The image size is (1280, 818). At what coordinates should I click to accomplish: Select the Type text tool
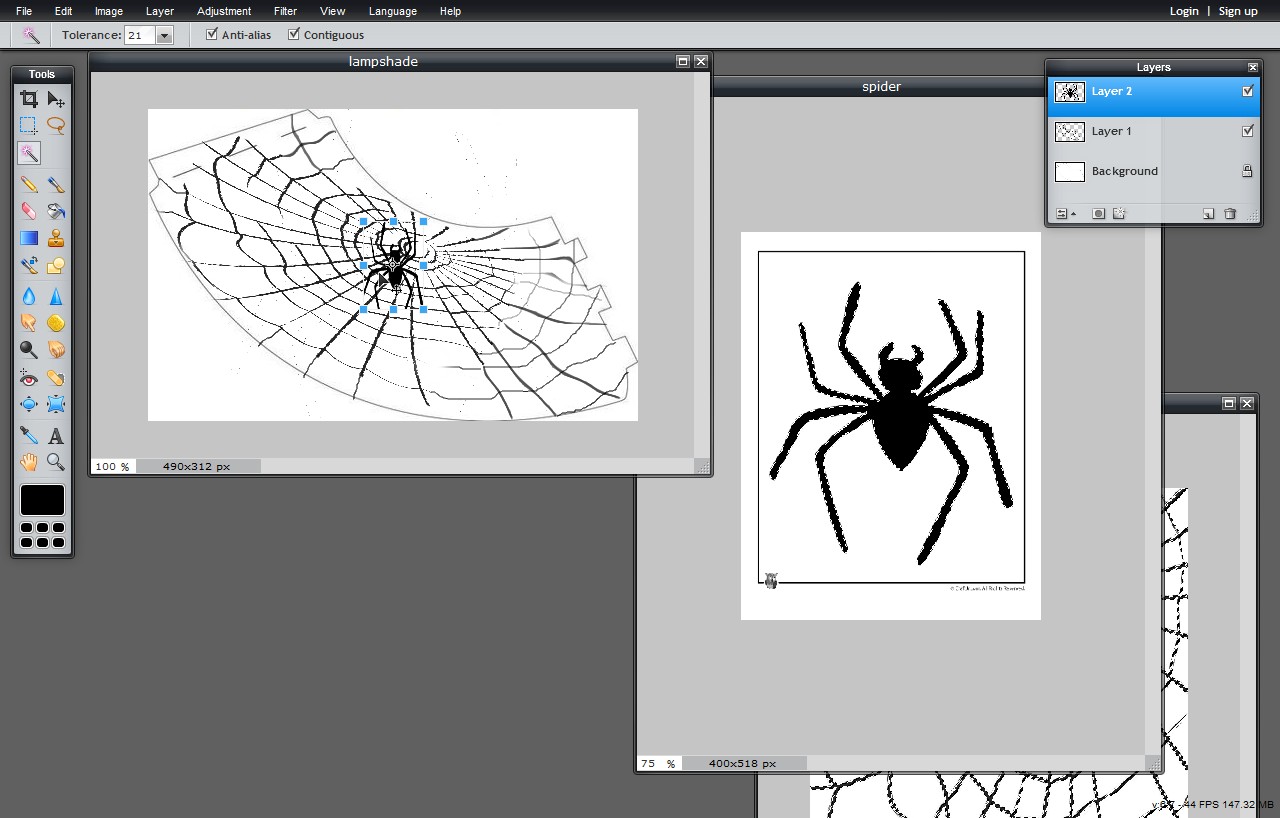click(x=56, y=435)
